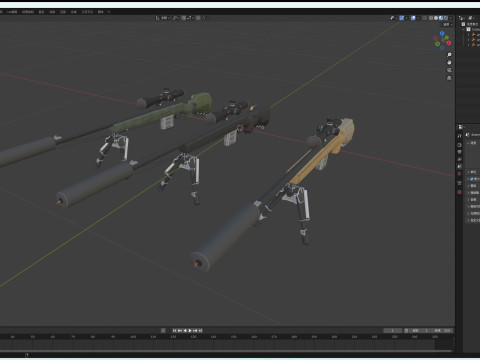The width and height of the screenshot is (480, 360).
Task: Expand the first collapsed properties panel section
Action: pyautogui.click(x=468, y=172)
